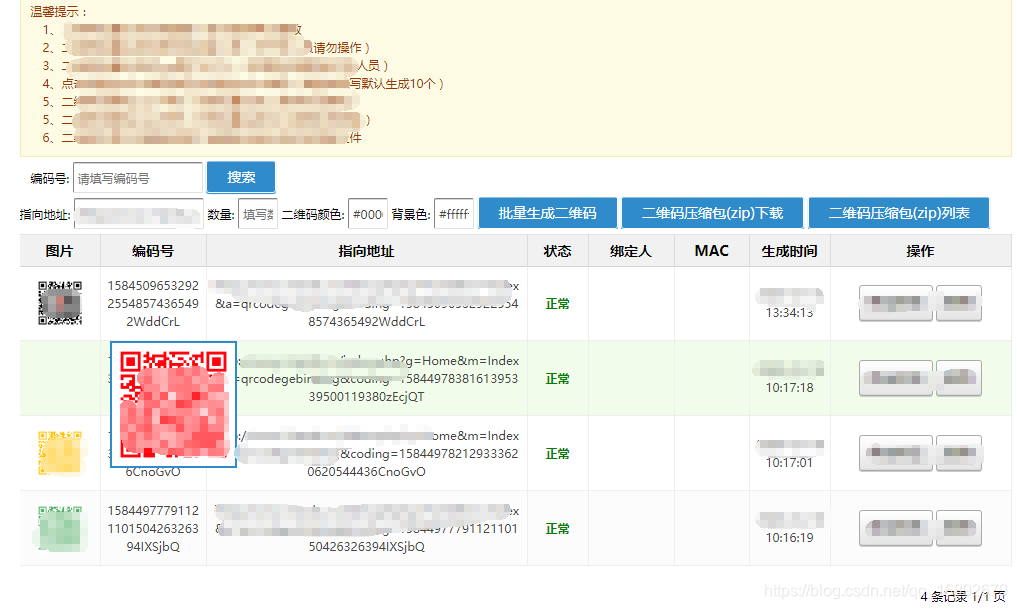Click first action button in 13:34:13 row
The height and width of the screenshot is (609, 1017).
896,303
